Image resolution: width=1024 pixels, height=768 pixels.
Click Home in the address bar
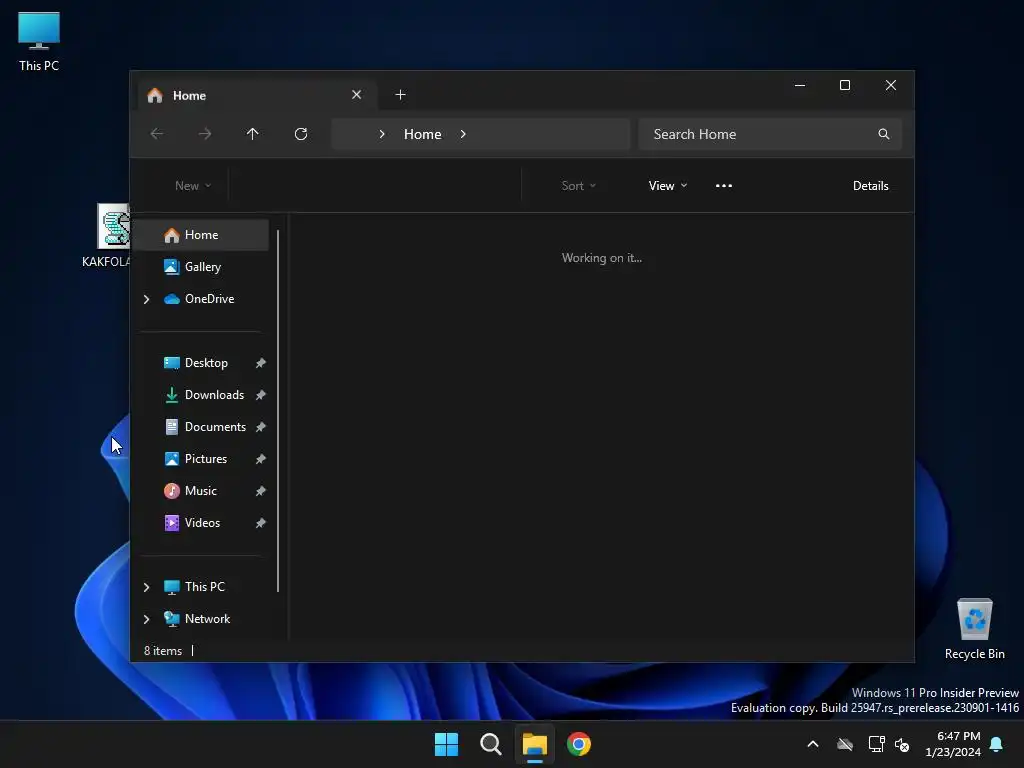coord(423,134)
